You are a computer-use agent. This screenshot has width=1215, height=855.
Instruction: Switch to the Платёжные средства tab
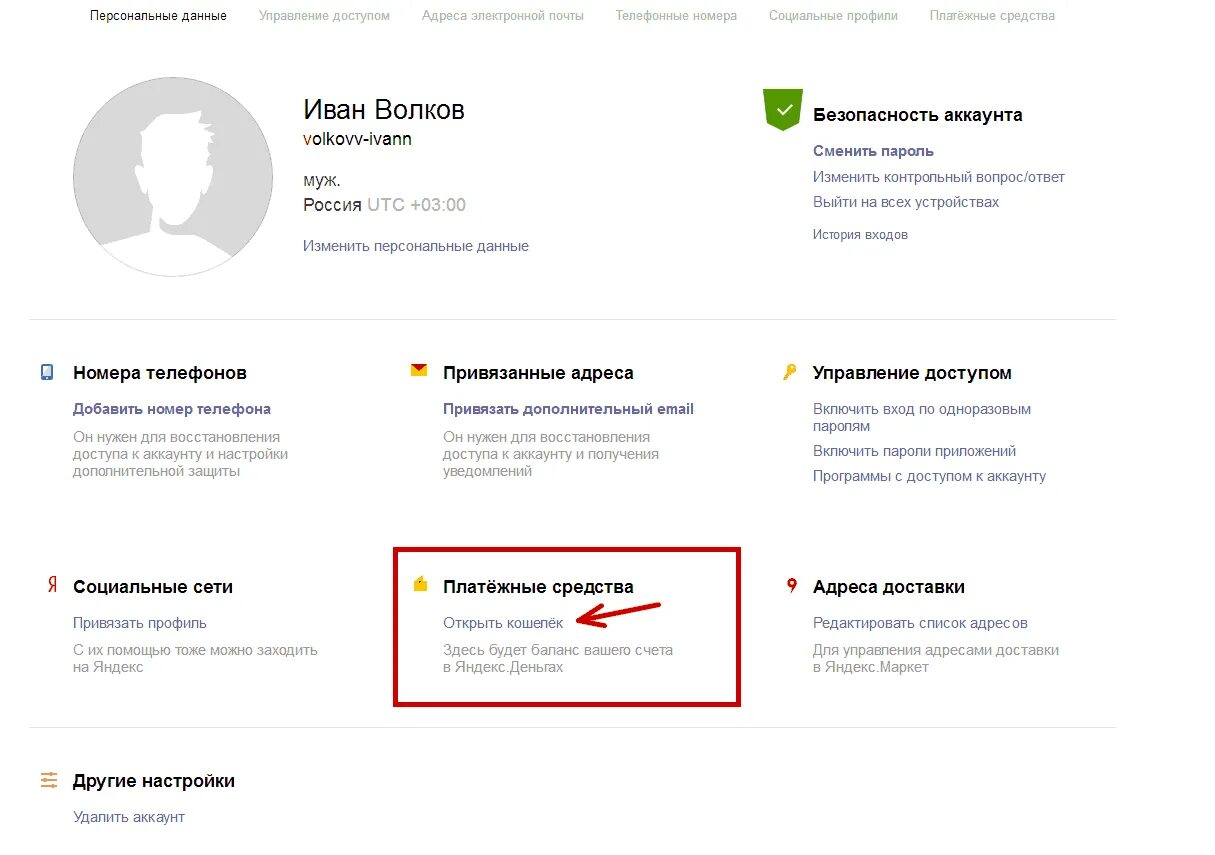(992, 16)
